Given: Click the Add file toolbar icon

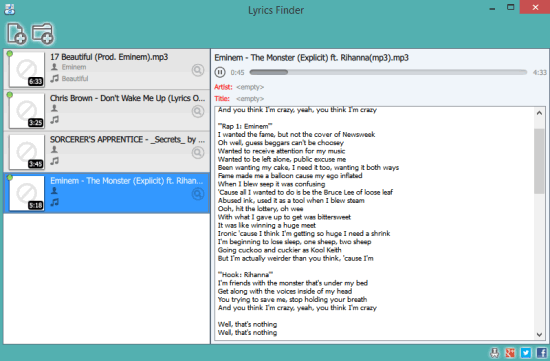Looking at the screenshot, I should coord(16,34).
